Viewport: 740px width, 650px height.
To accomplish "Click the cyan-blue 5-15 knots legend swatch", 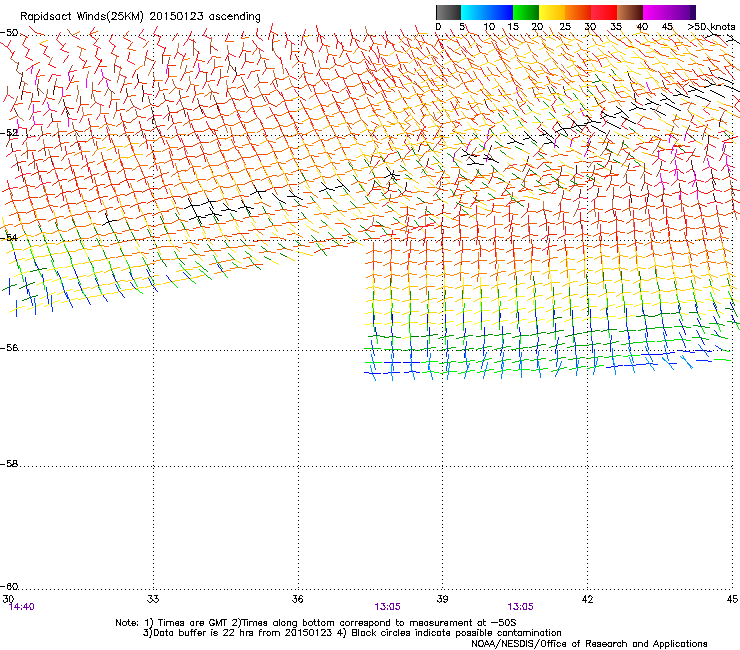I will [x=487, y=12].
